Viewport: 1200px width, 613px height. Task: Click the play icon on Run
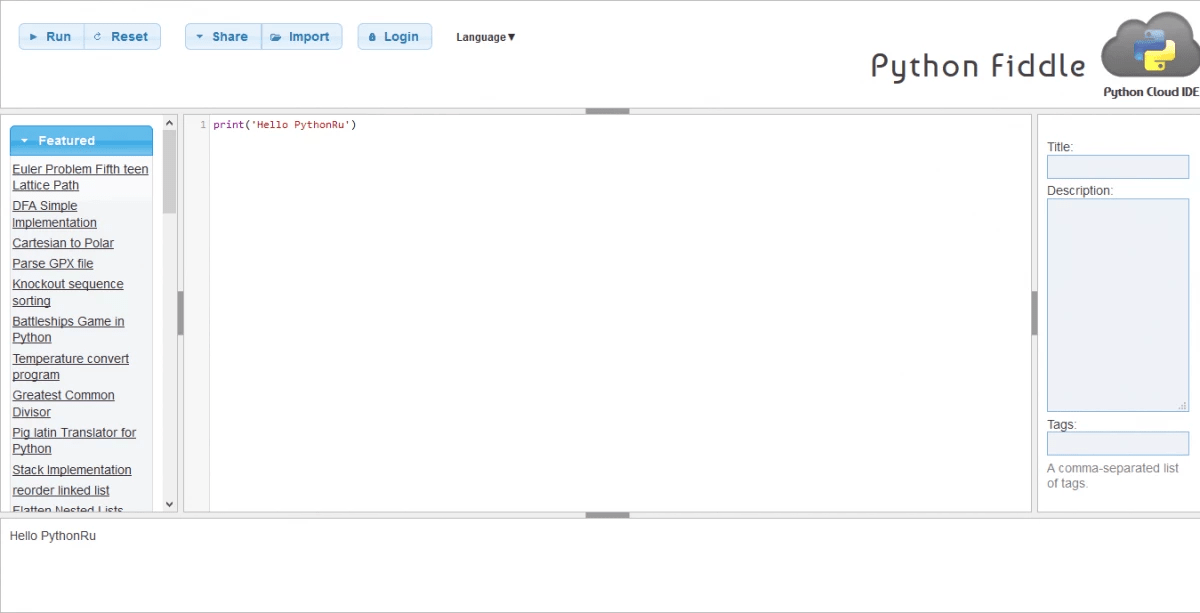[x=33, y=37]
